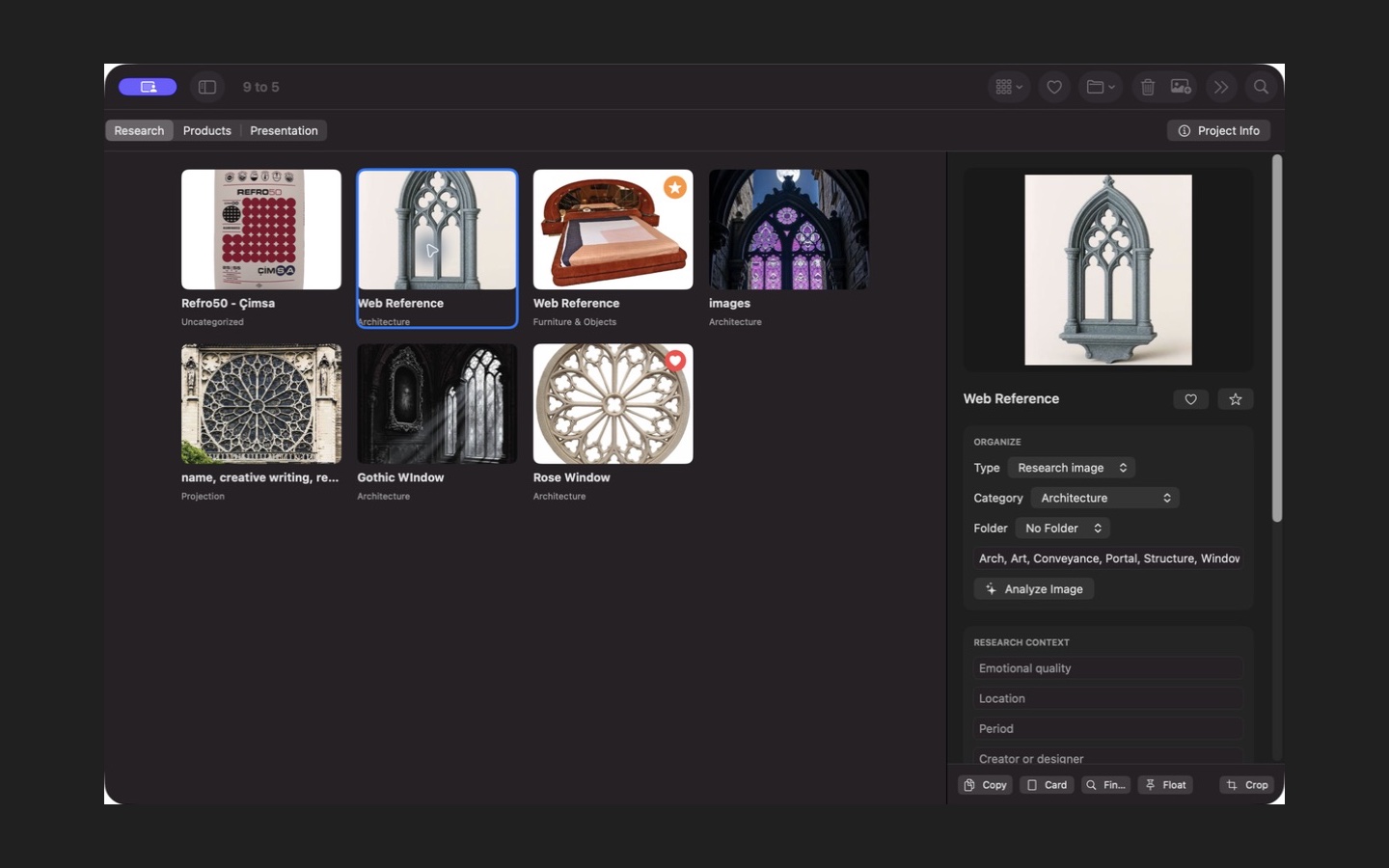
Task: Click the Analyze Image button
Action: point(1034,589)
